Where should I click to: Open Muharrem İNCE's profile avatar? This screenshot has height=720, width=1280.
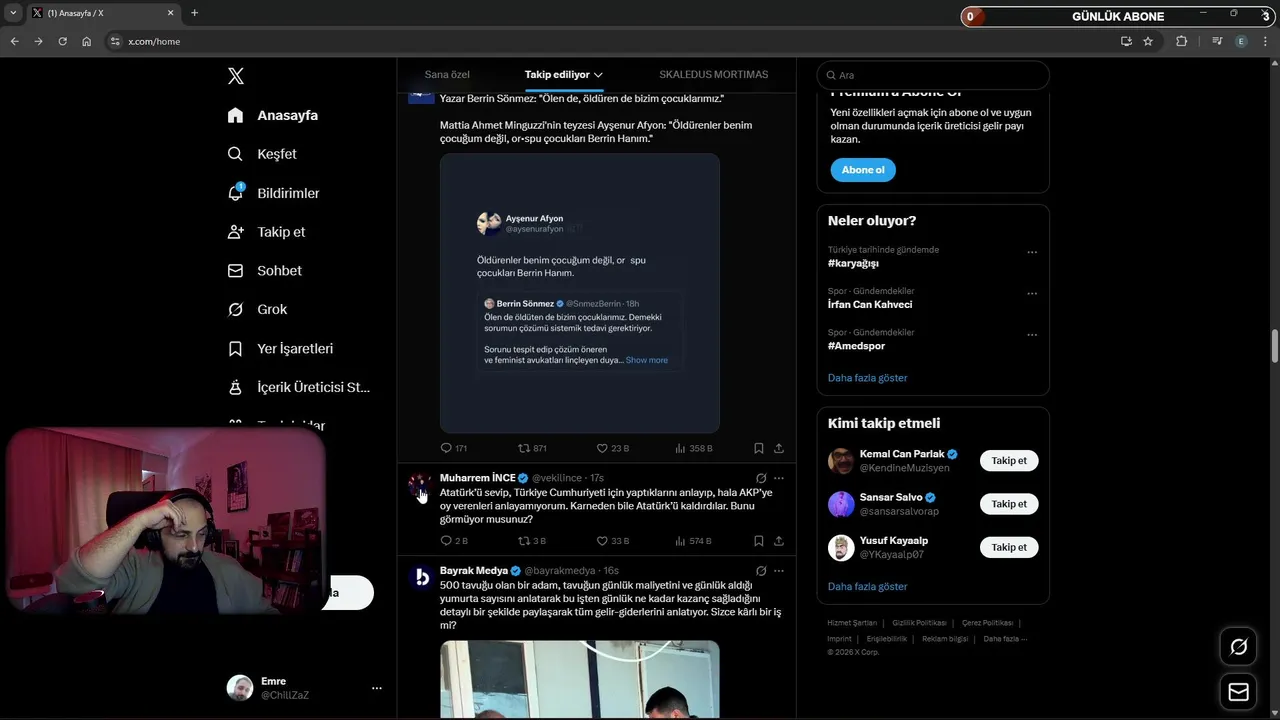coord(420,485)
